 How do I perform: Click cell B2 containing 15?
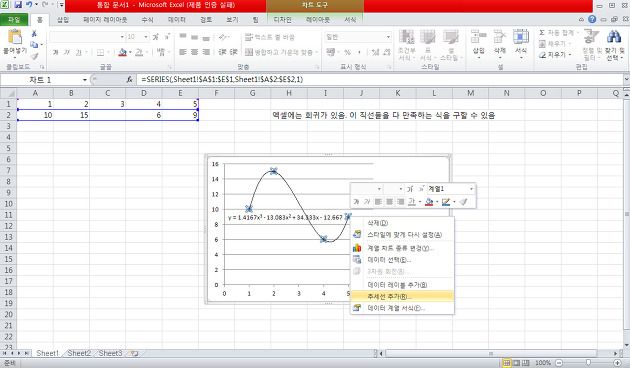(x=71, y=115)
